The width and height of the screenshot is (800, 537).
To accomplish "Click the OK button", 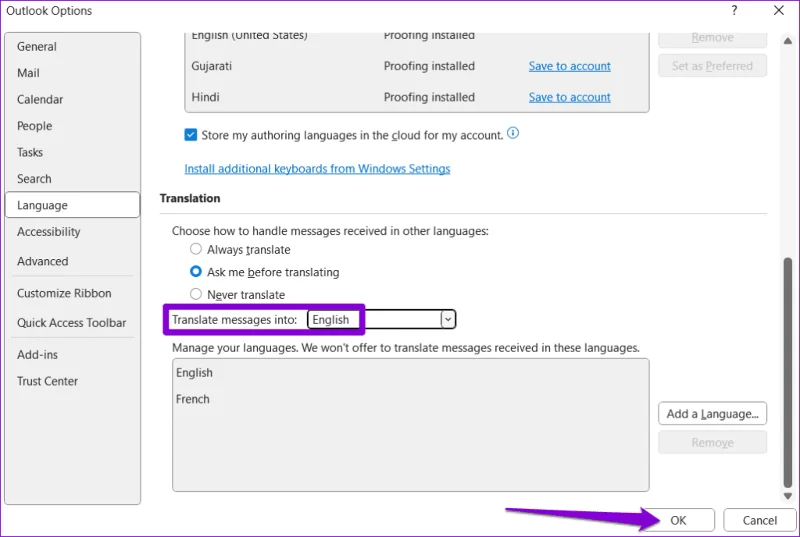I will 678,520.
